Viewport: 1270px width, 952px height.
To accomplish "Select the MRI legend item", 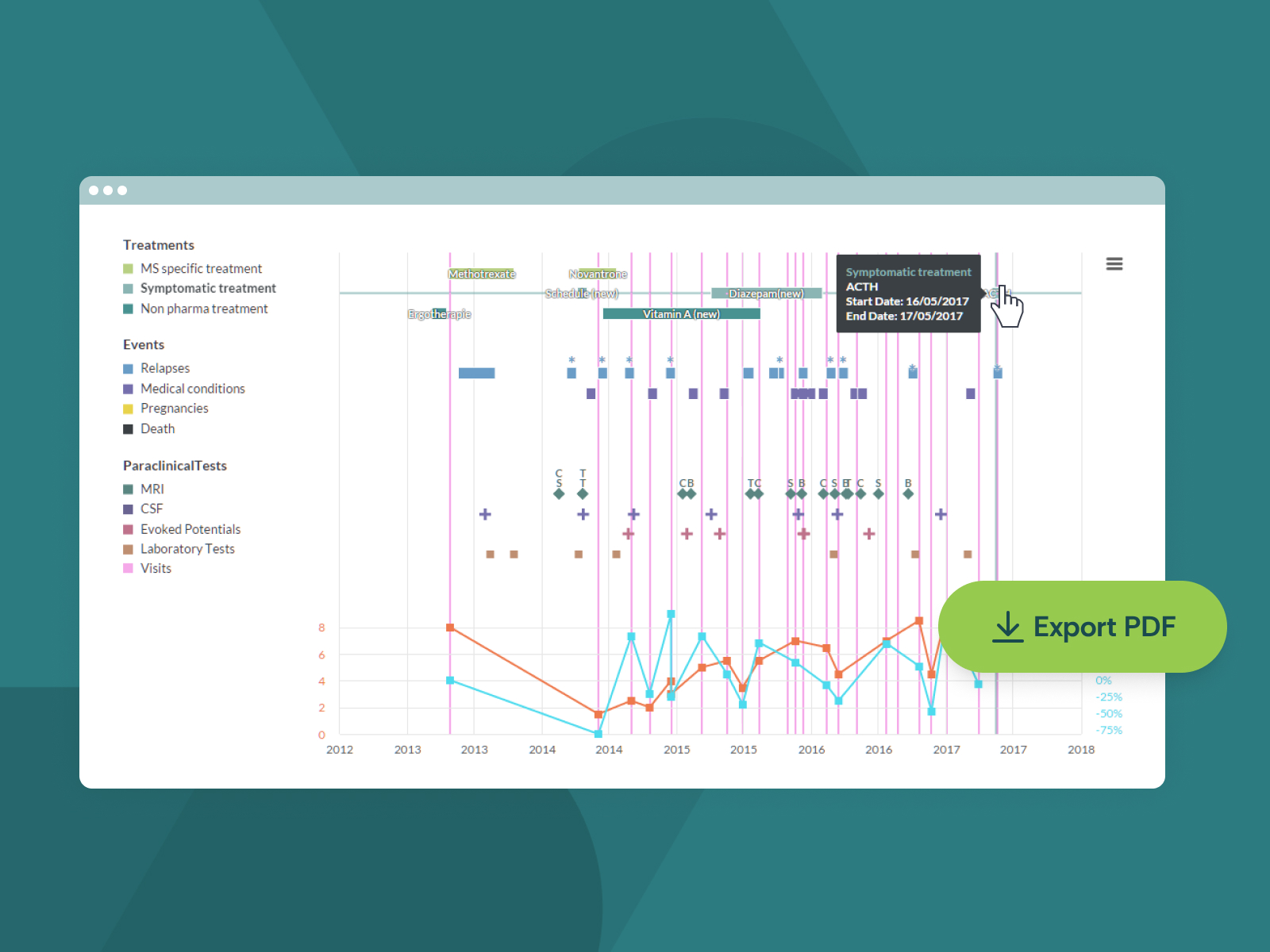I will [144, 489].
